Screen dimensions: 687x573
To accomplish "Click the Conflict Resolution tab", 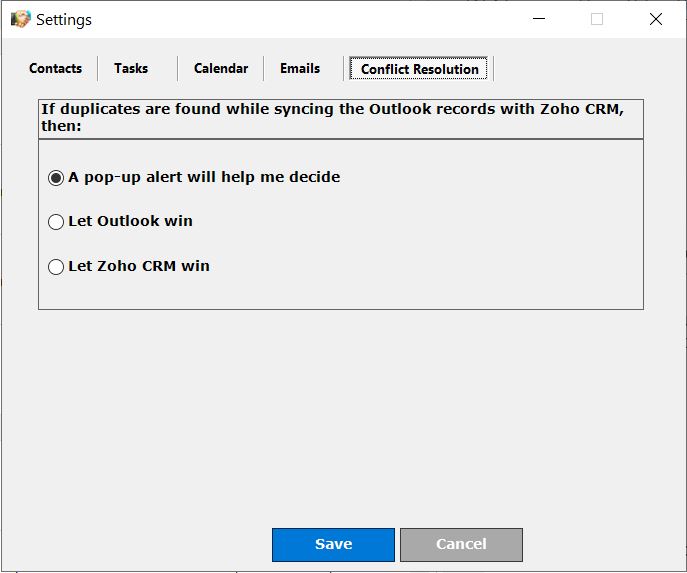I will (x=419, y=69).
